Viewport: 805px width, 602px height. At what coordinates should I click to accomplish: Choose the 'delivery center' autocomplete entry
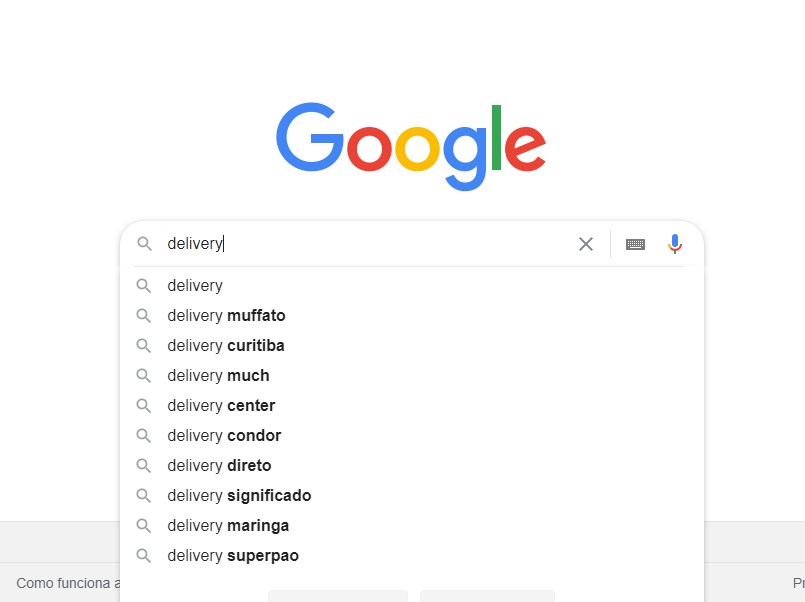click(x=220, y=405)
